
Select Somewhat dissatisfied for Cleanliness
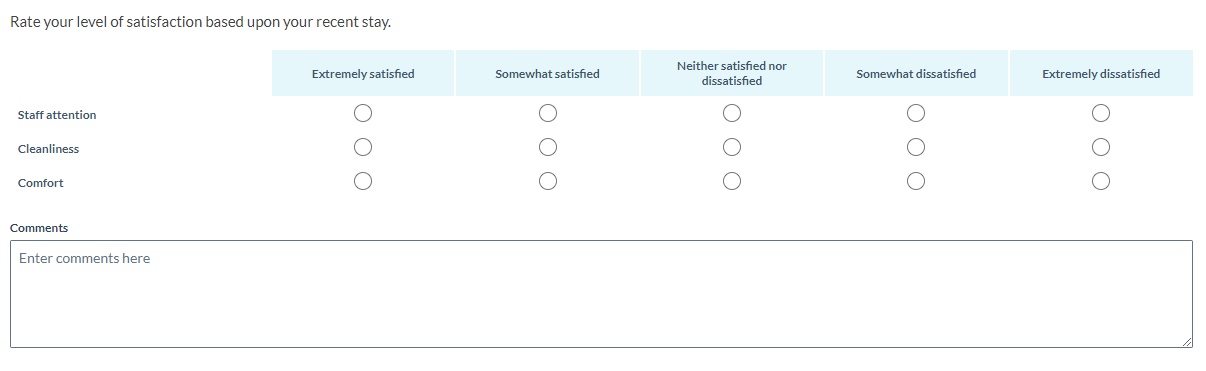(x=916, y=148)
